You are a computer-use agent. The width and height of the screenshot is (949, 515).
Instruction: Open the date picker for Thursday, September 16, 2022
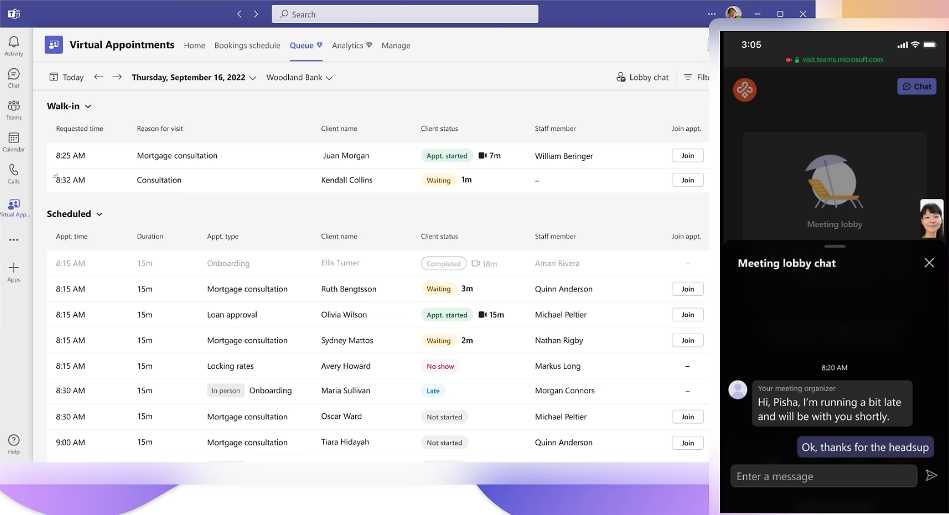pos(194,77)
